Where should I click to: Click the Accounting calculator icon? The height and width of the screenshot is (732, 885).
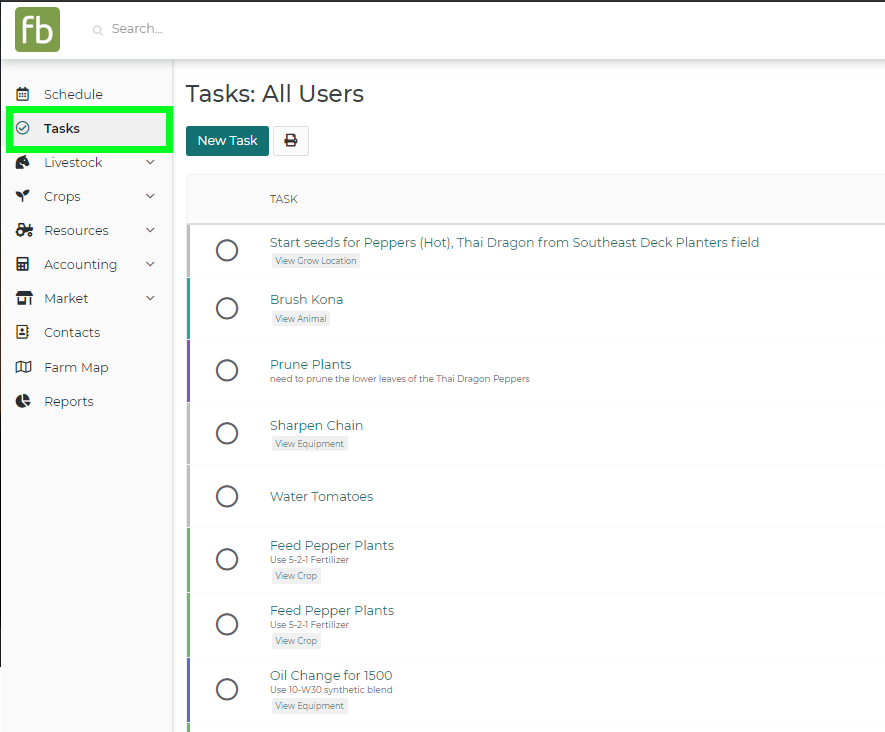coord(23,264)
